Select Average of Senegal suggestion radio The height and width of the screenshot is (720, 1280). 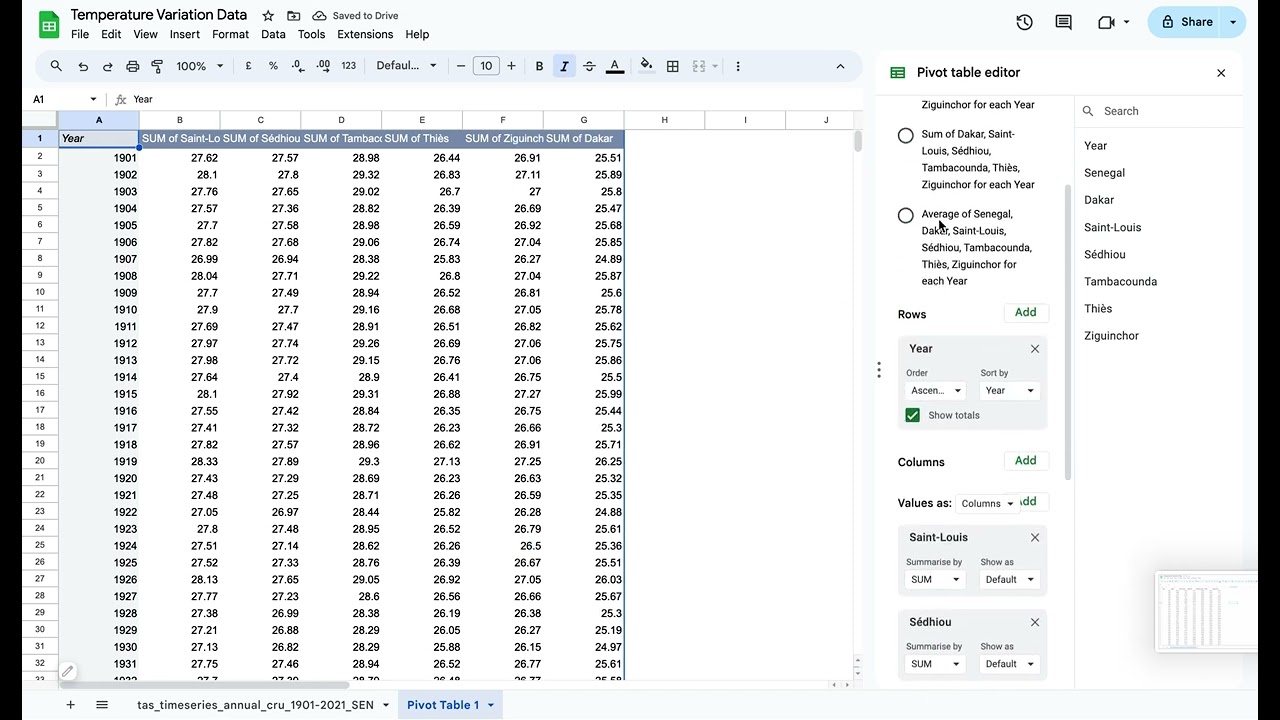pos(906,215)
